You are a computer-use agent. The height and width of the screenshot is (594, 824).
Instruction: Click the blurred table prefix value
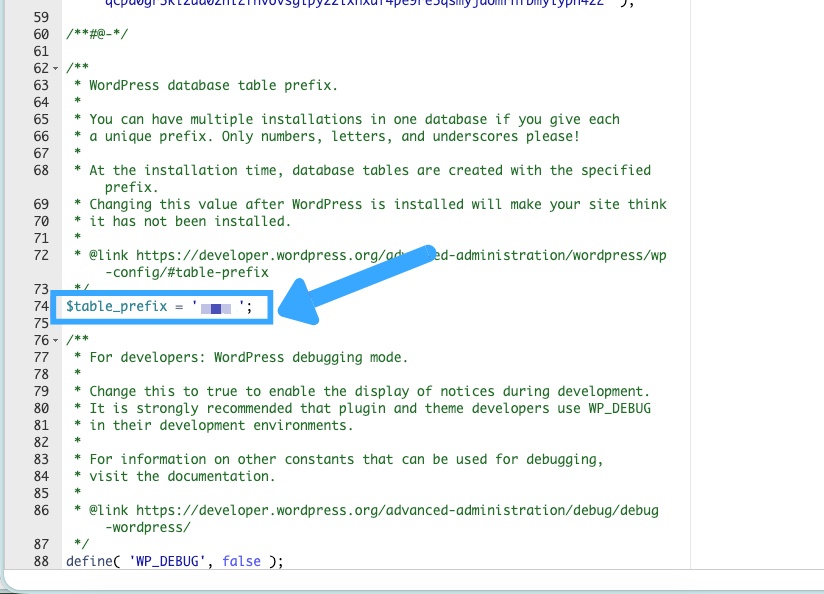click(x=216, y=305)
